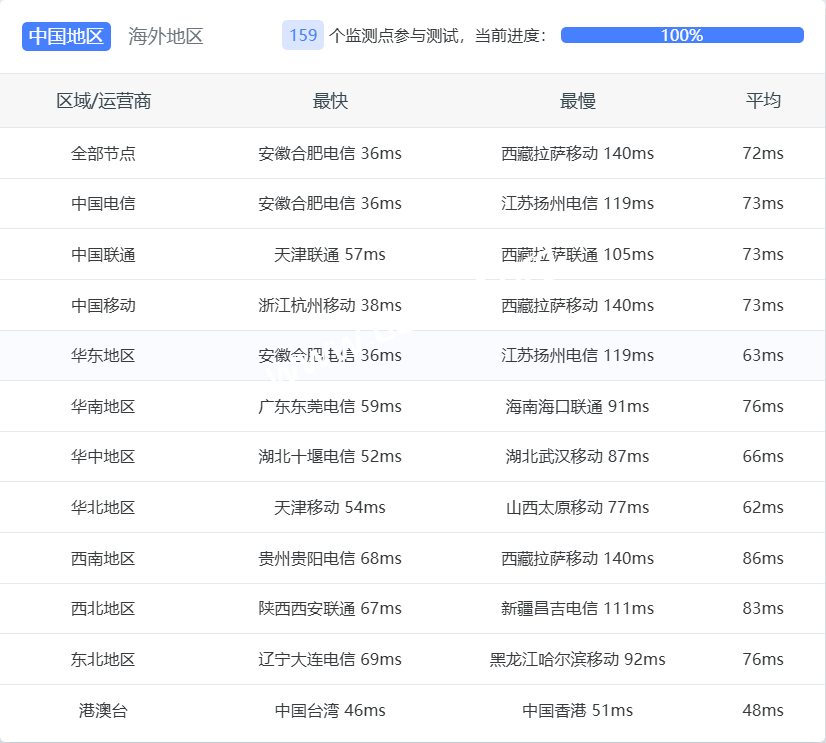Select the 全部节点 row label
826x743 pixels.
pyautogui.click(x=103, y=153)
